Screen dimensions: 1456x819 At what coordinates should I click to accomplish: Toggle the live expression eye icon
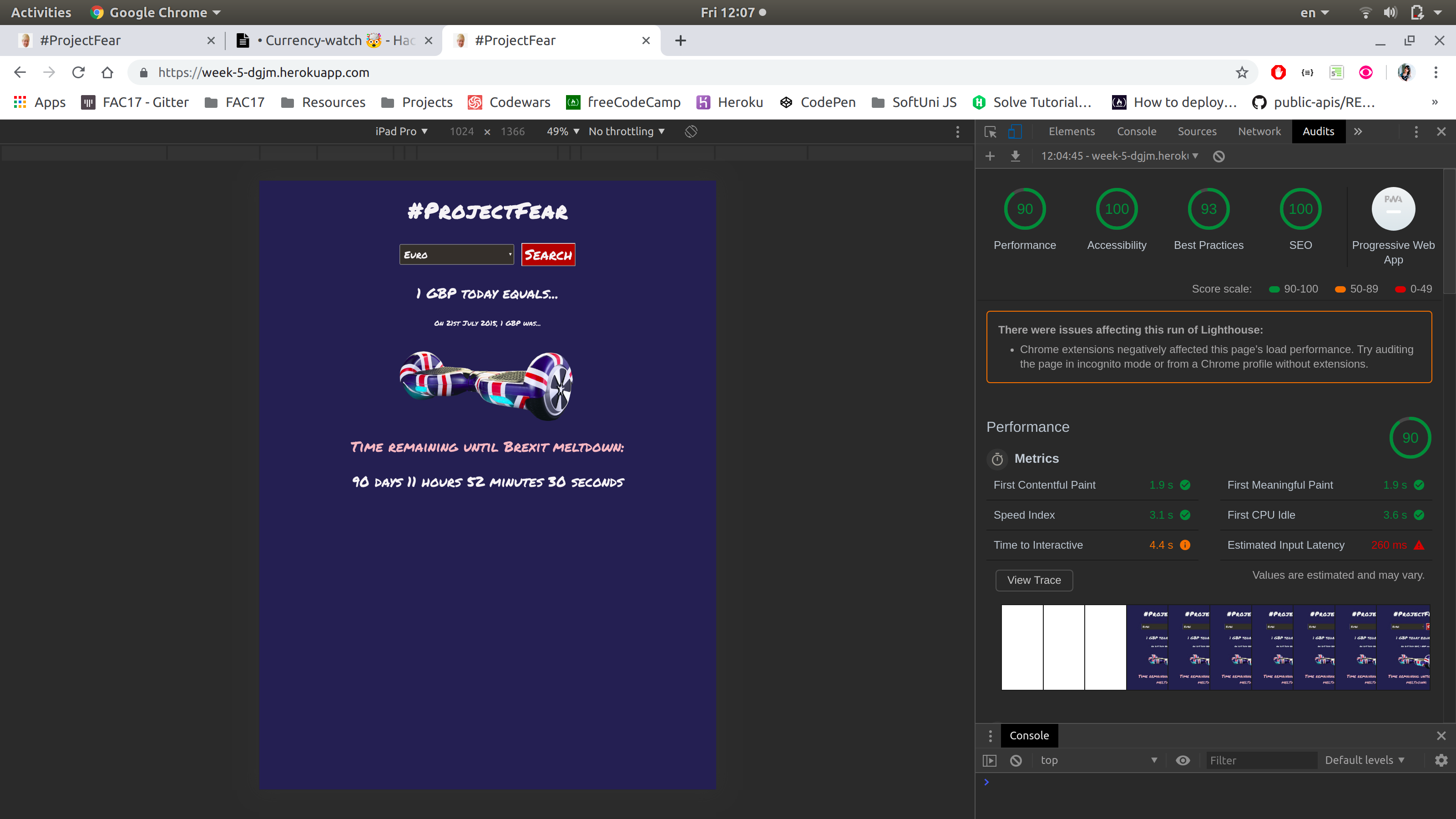click(x=1183, y=760)
